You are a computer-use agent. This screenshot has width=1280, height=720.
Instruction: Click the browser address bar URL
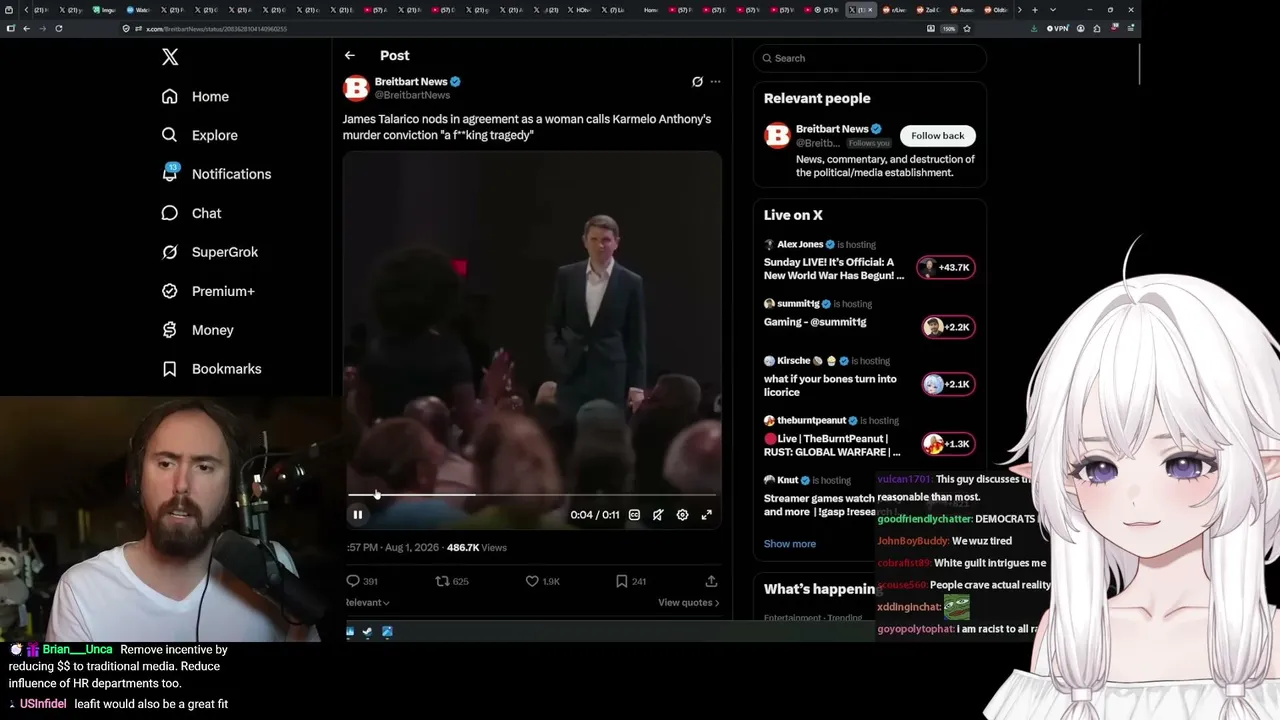(216, 28)
